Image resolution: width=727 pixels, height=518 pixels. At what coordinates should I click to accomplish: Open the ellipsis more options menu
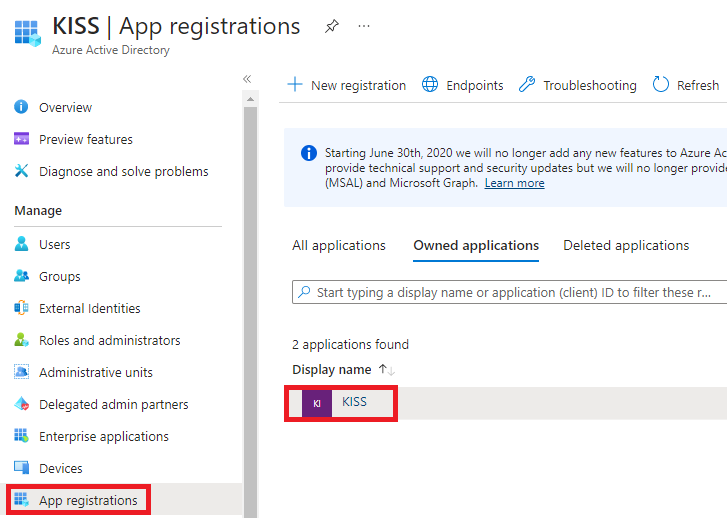click(x=364, y=26)
